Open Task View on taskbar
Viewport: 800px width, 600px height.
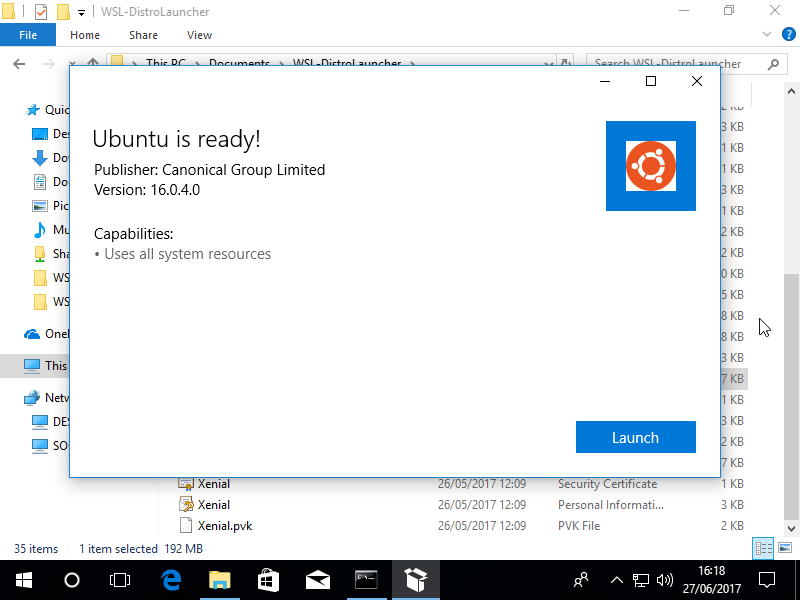click(x=120, y=580)
